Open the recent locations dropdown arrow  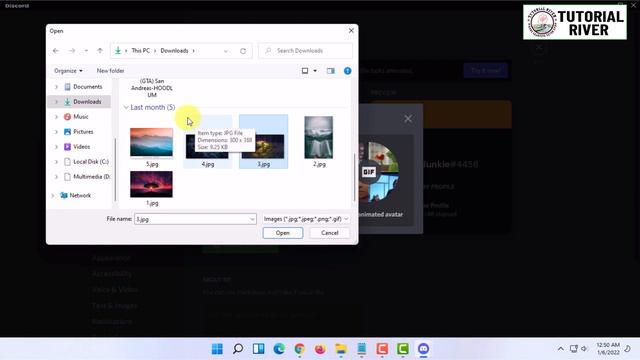point(86,51)
